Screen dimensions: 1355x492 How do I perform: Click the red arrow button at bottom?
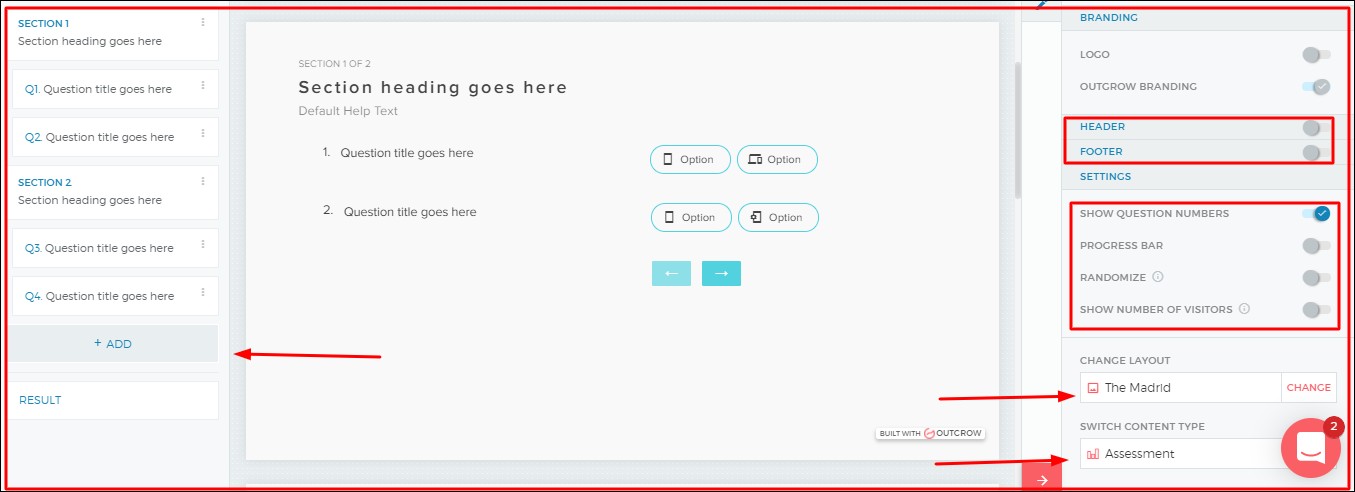(1042, 479)
